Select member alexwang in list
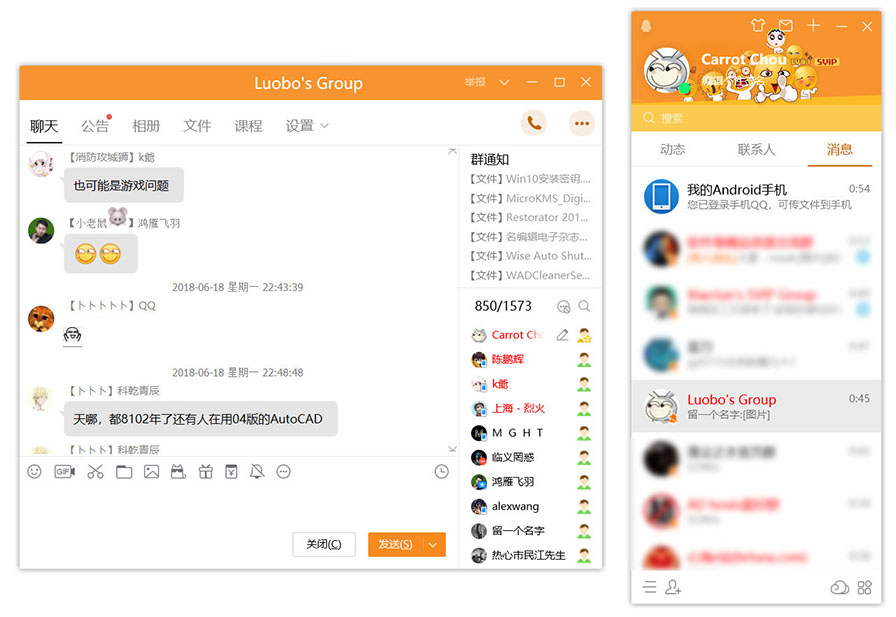The height and width of the screenshot is (617, 896). point(531,507)
